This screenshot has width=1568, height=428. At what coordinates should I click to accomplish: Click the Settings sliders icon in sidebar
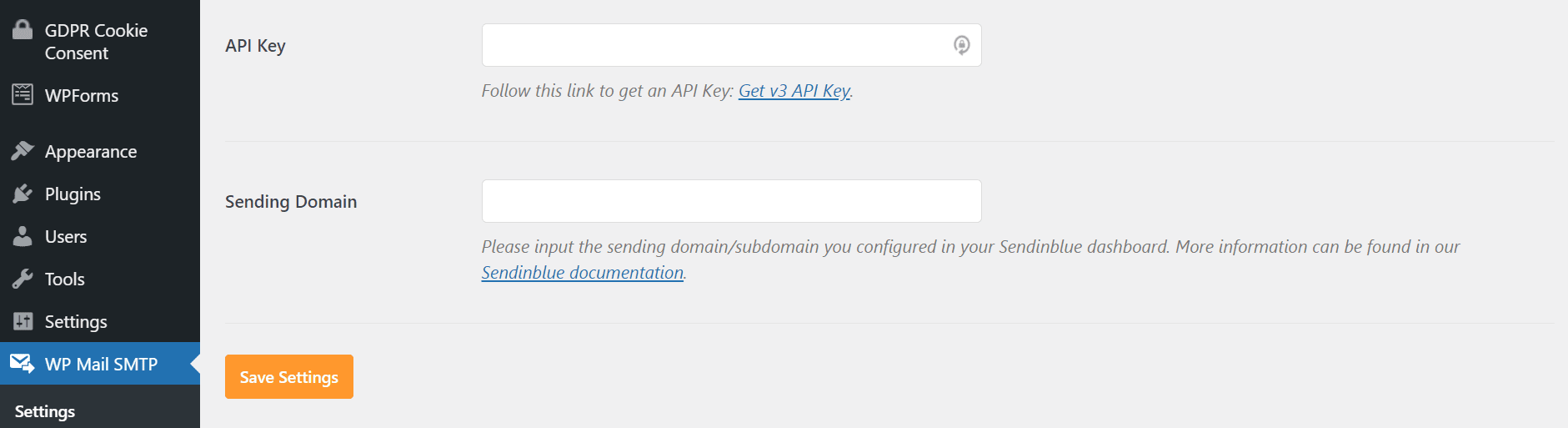[x=23, y=321]
